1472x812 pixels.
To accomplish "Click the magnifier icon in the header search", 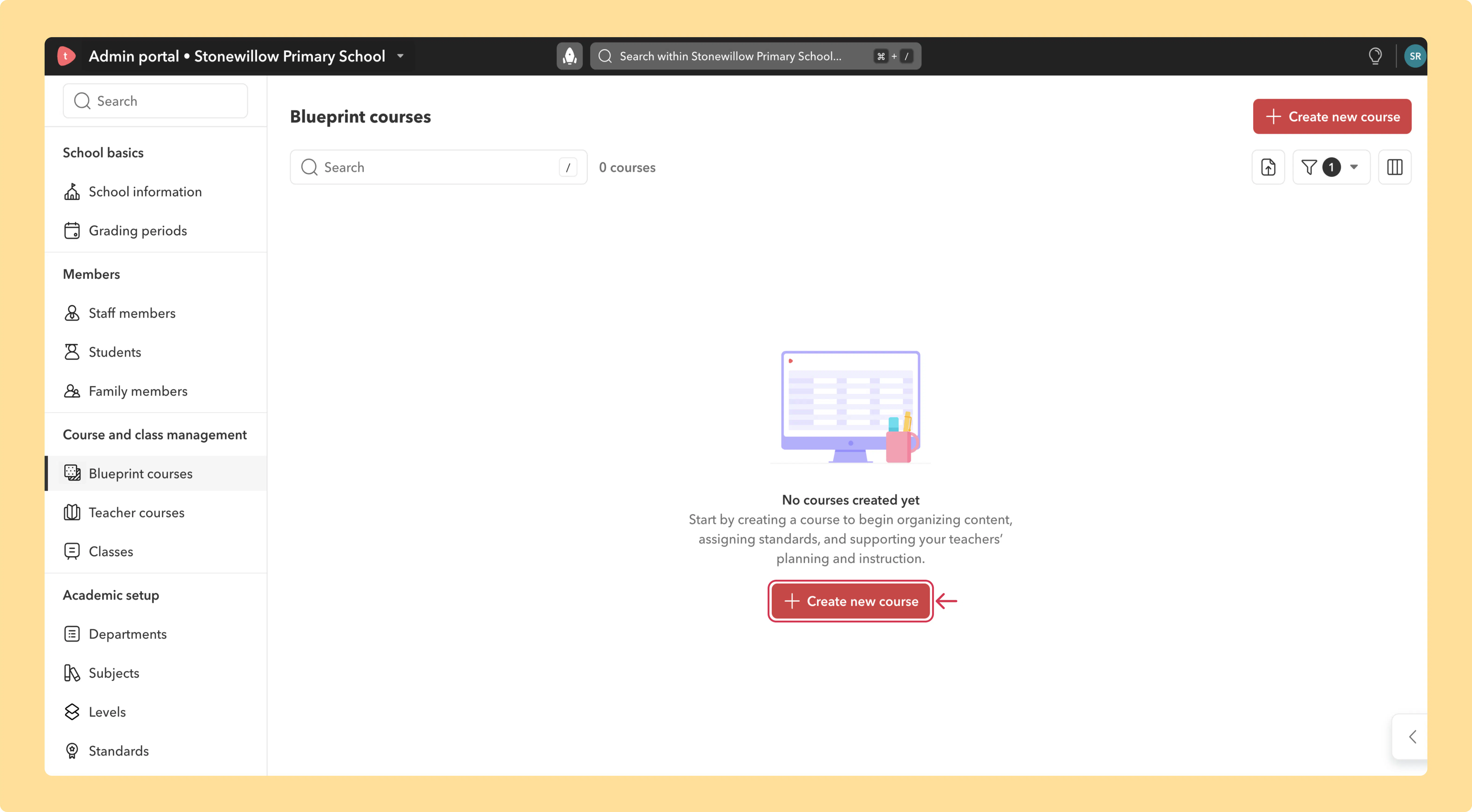I will click(605, 56).
